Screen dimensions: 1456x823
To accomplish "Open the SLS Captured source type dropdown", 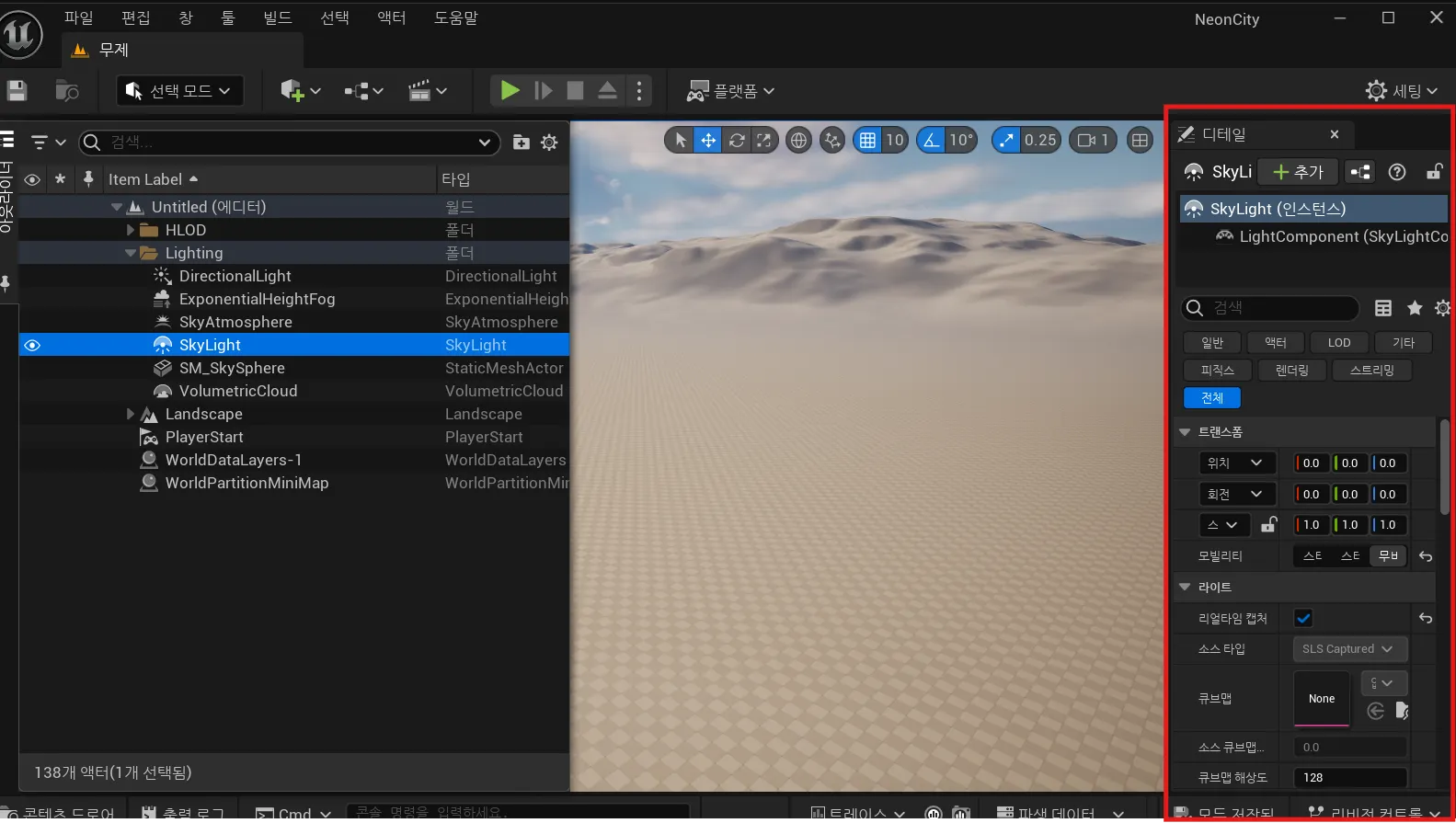I will [1348, 649].
